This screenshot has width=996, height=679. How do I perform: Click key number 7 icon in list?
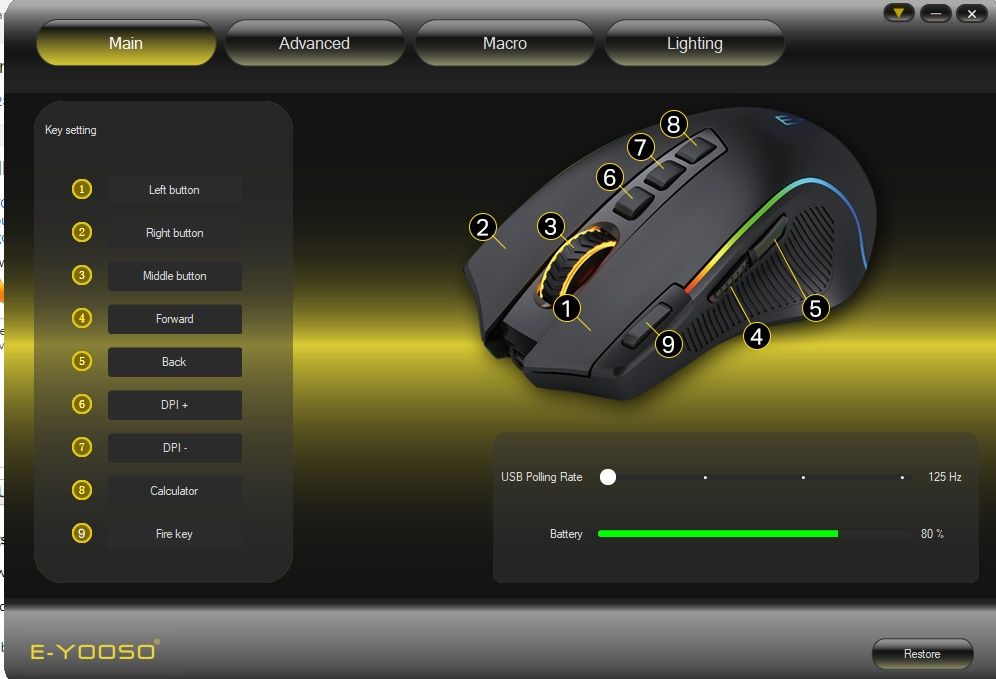(x=81, y=447)
